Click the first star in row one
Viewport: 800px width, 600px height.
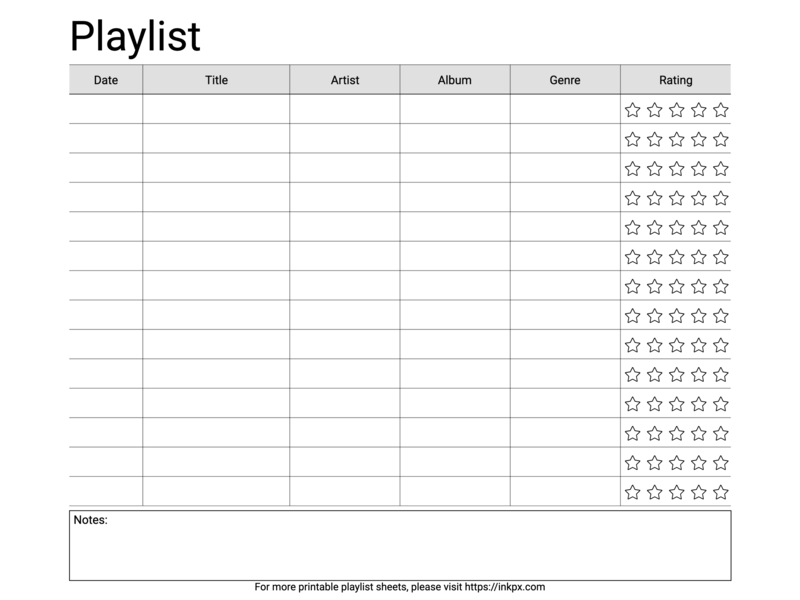click(632, 110)
